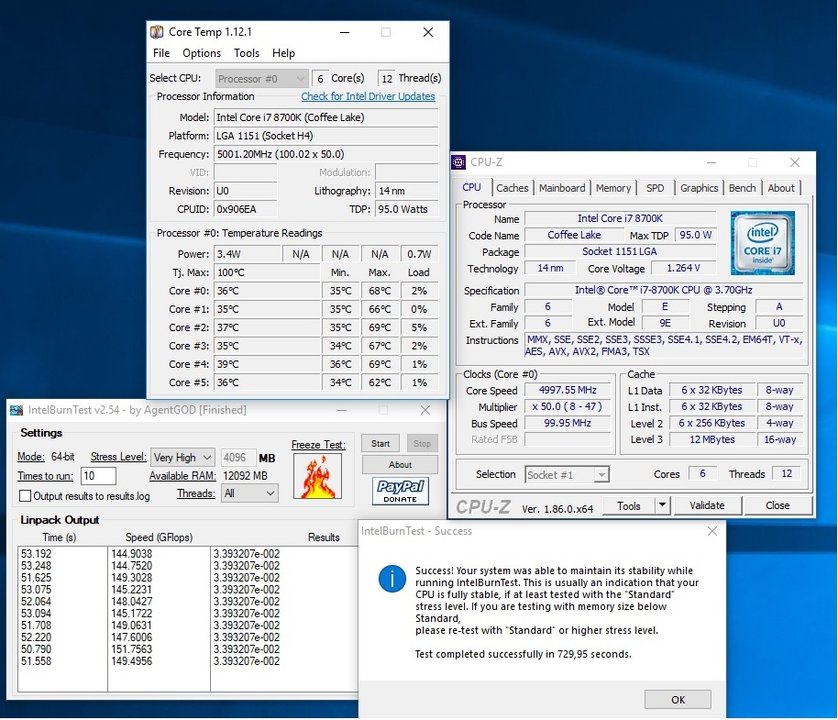The width and height of the screenshot is (838, 720).
Task: Click the Bus Speed value 99.95 MHz
Action: (x=567, y=423)
